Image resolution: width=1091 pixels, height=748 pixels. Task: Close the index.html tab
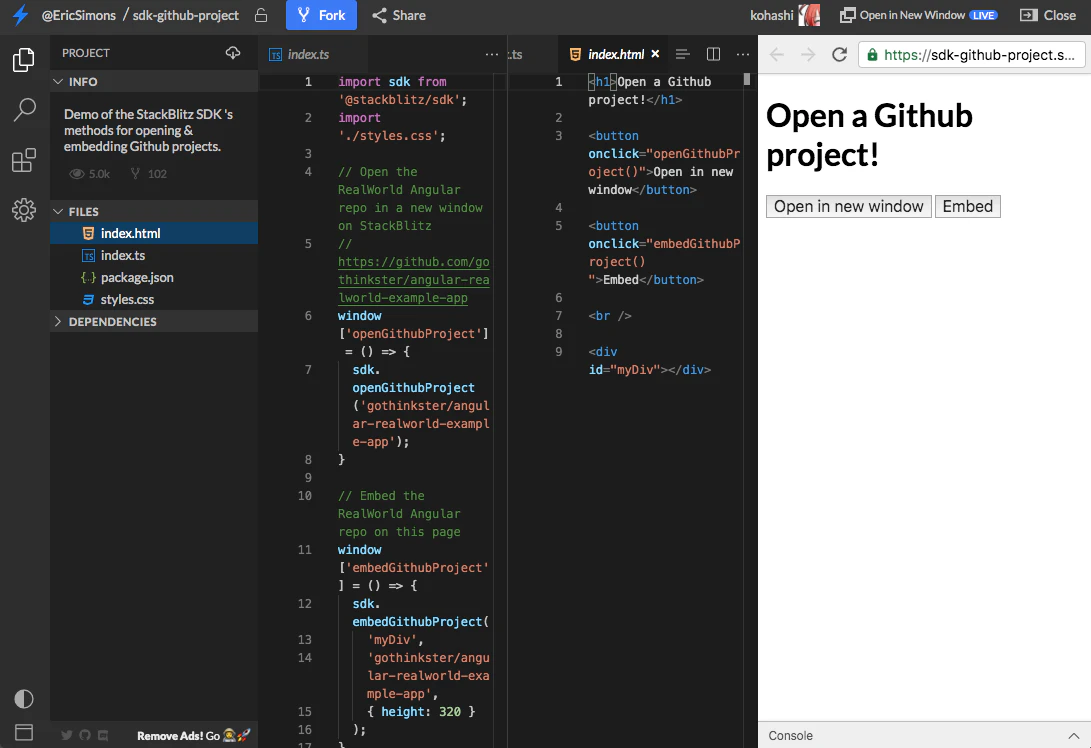(x=655, y=54)
